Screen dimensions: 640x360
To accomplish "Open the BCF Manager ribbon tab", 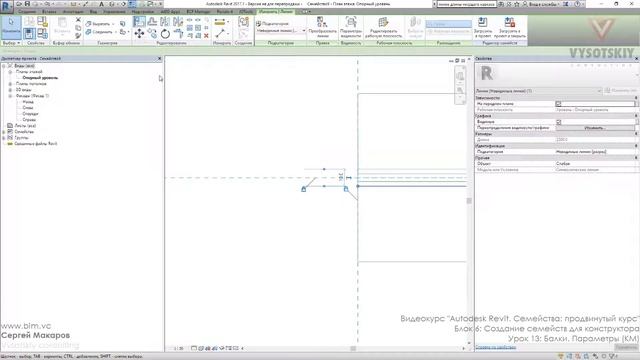I will (x=198, y=11).
